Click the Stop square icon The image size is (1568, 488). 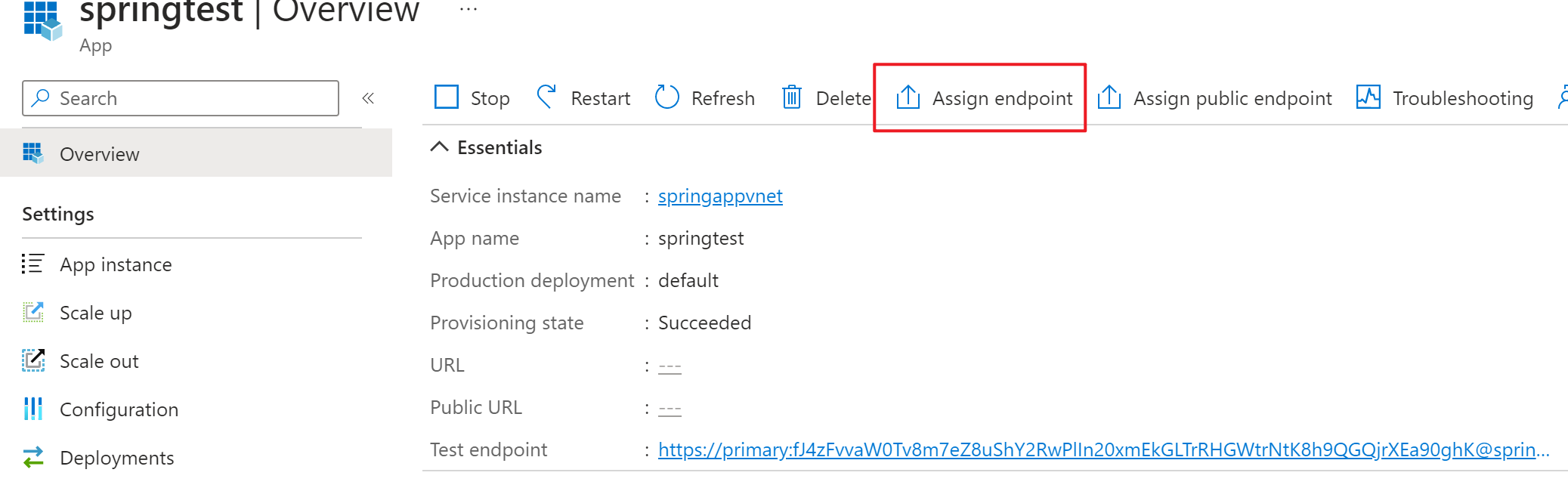click(447, 97)
